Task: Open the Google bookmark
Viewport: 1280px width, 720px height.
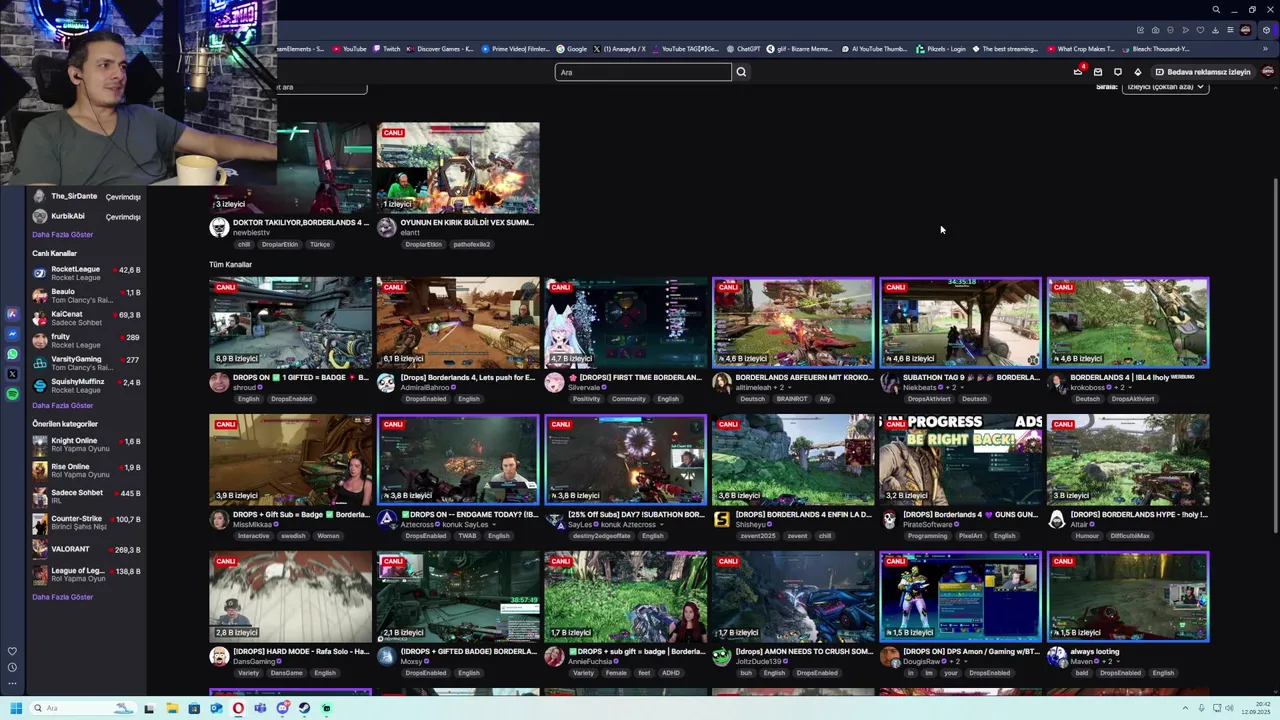Action: pyautogui.click(x=572, y=49)
